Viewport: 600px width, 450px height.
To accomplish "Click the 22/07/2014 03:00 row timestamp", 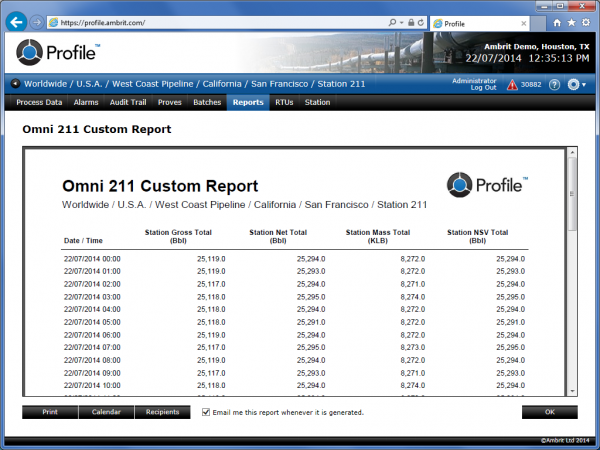I will [x=92, y=297].
